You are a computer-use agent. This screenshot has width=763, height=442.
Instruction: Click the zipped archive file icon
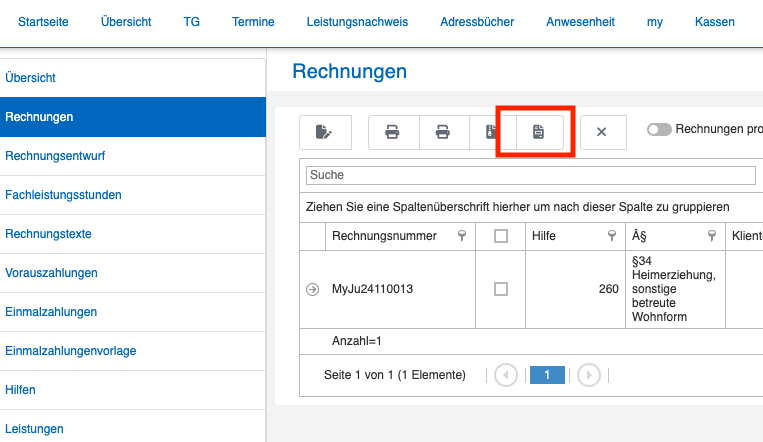(491, 132)
